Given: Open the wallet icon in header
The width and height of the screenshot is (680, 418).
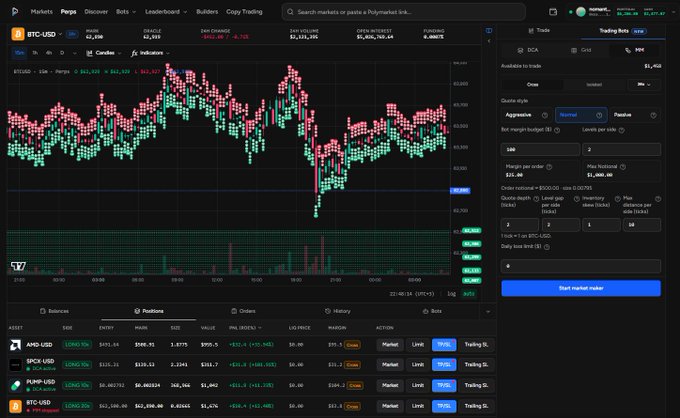Looking at the screenshot, I should pos(553,12).
